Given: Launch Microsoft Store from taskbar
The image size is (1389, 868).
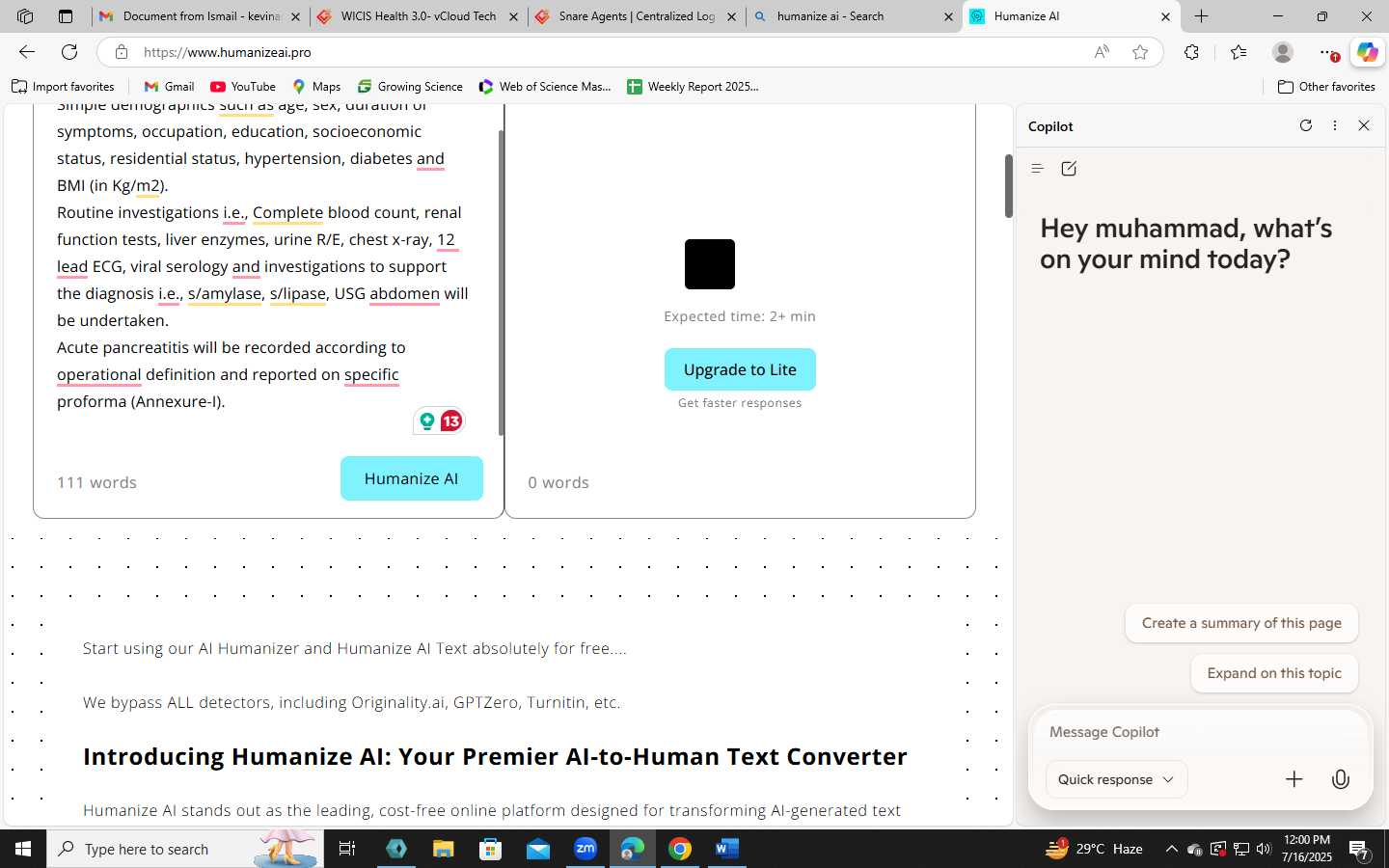Looking at the screenshot, I should pos(491,849).
